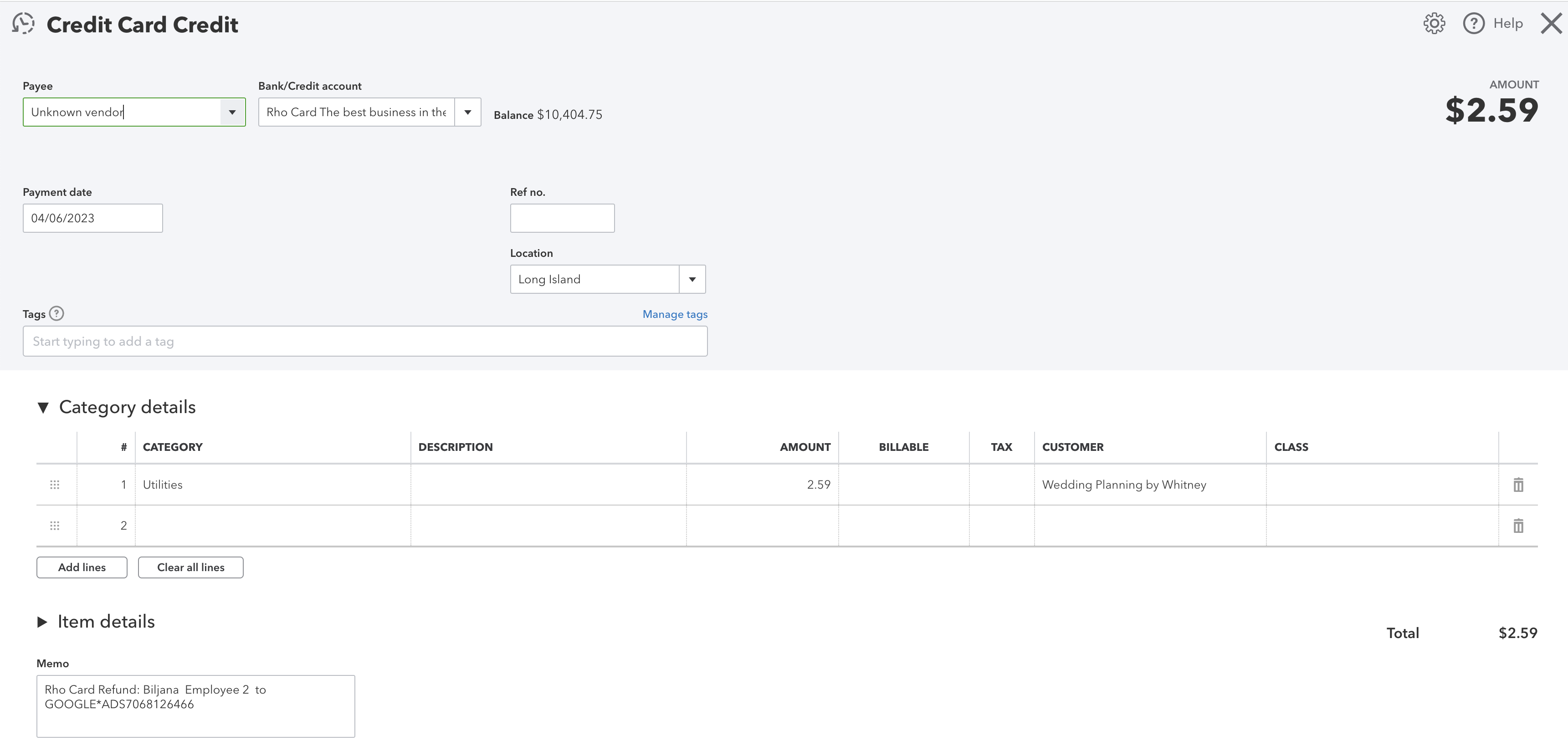Viewport: 1568px width, 746px height.
Task: Click the Total $2.59 value
Action: [1517, 633]
